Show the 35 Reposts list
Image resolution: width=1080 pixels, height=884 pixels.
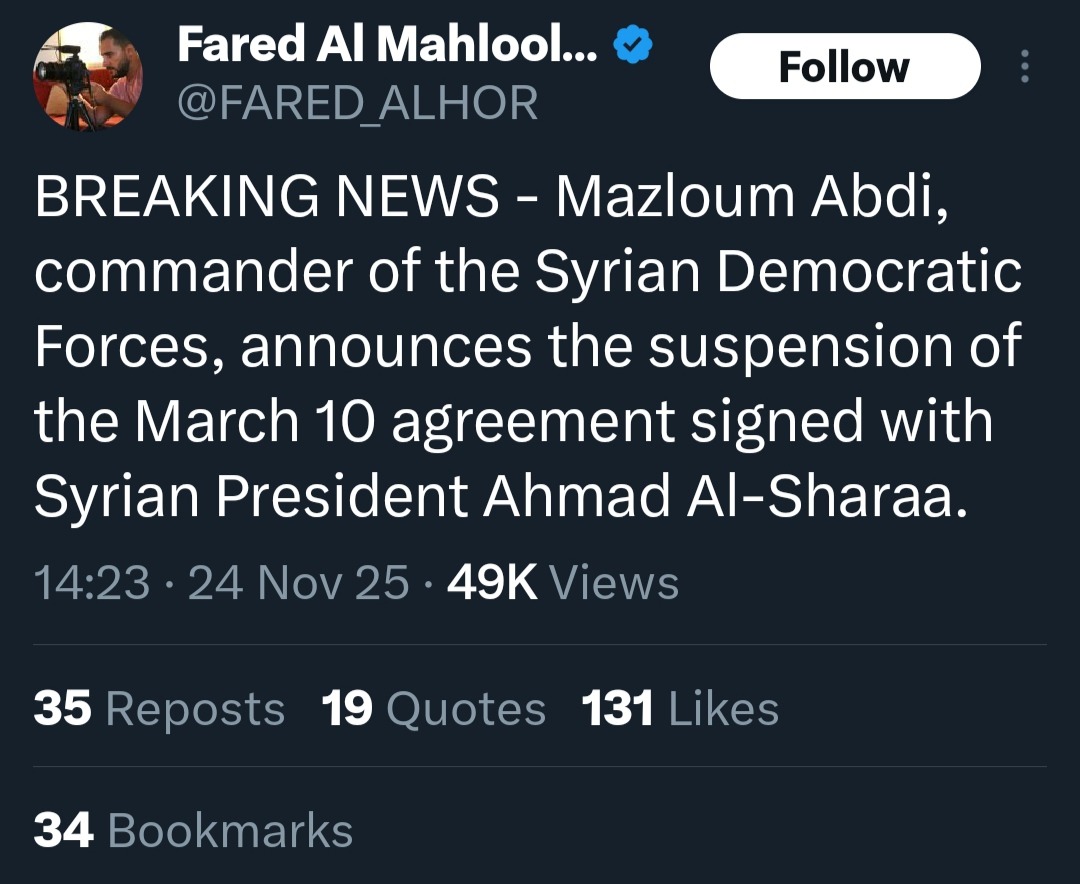click(x=159, y=709)
